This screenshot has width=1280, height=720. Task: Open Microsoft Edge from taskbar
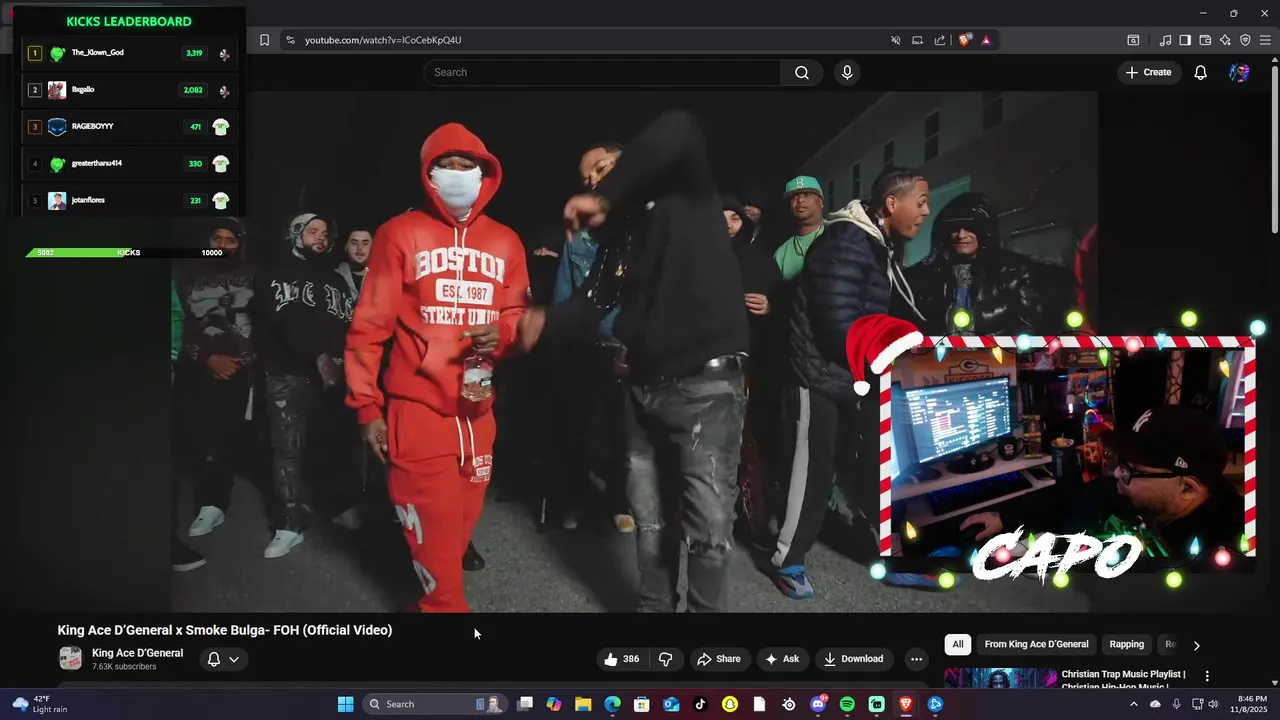pyautogui.click(x=613, y=704)
